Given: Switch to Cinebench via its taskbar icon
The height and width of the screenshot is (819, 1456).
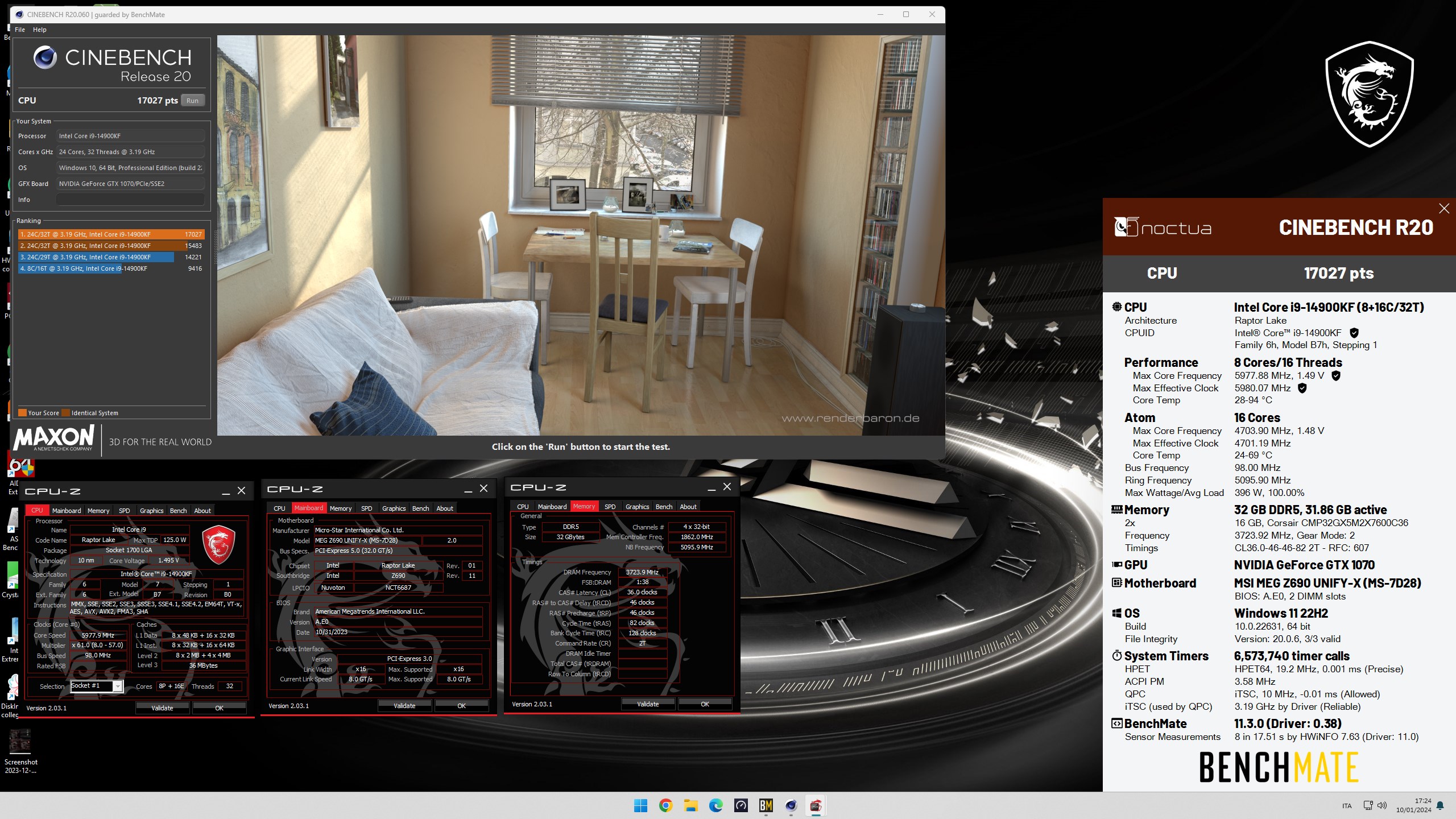Looking at the screenshot, I should click(x=791, y=805).
